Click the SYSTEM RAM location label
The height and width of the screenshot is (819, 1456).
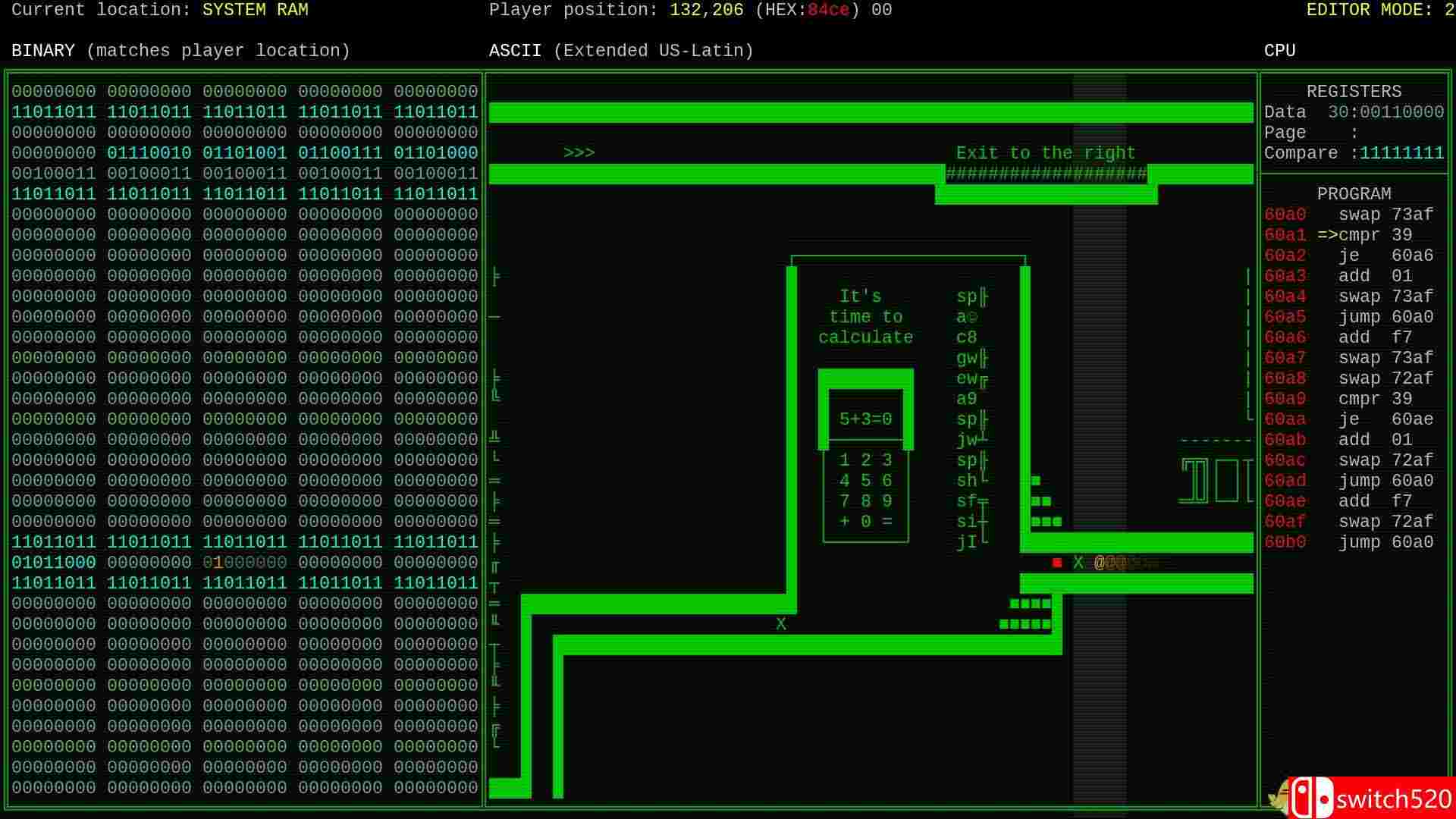[x=255, y=10]
